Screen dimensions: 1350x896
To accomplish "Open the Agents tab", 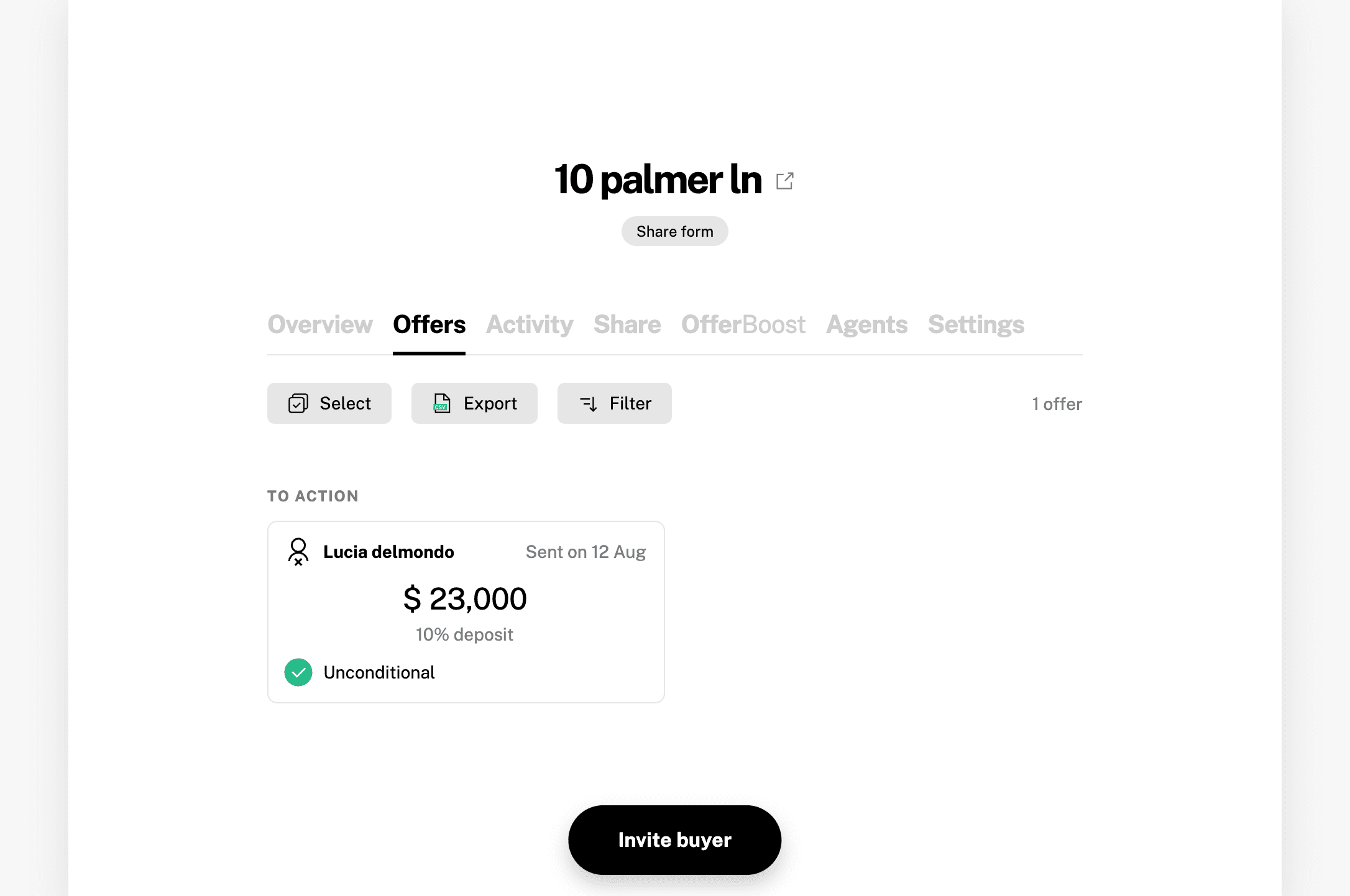I will click(x=866, y=323).
